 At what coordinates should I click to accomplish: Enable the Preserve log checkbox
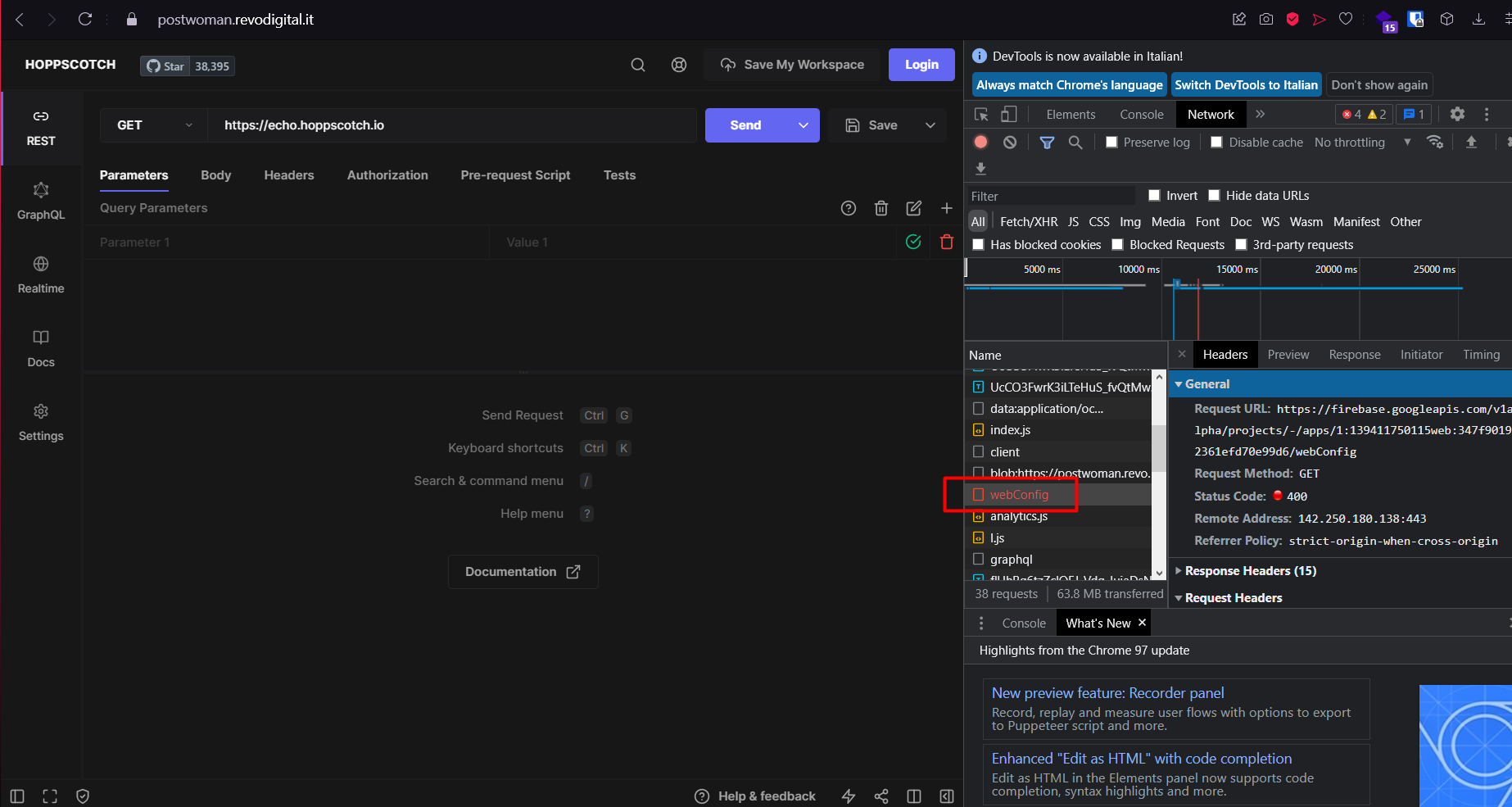[1111, 142]
